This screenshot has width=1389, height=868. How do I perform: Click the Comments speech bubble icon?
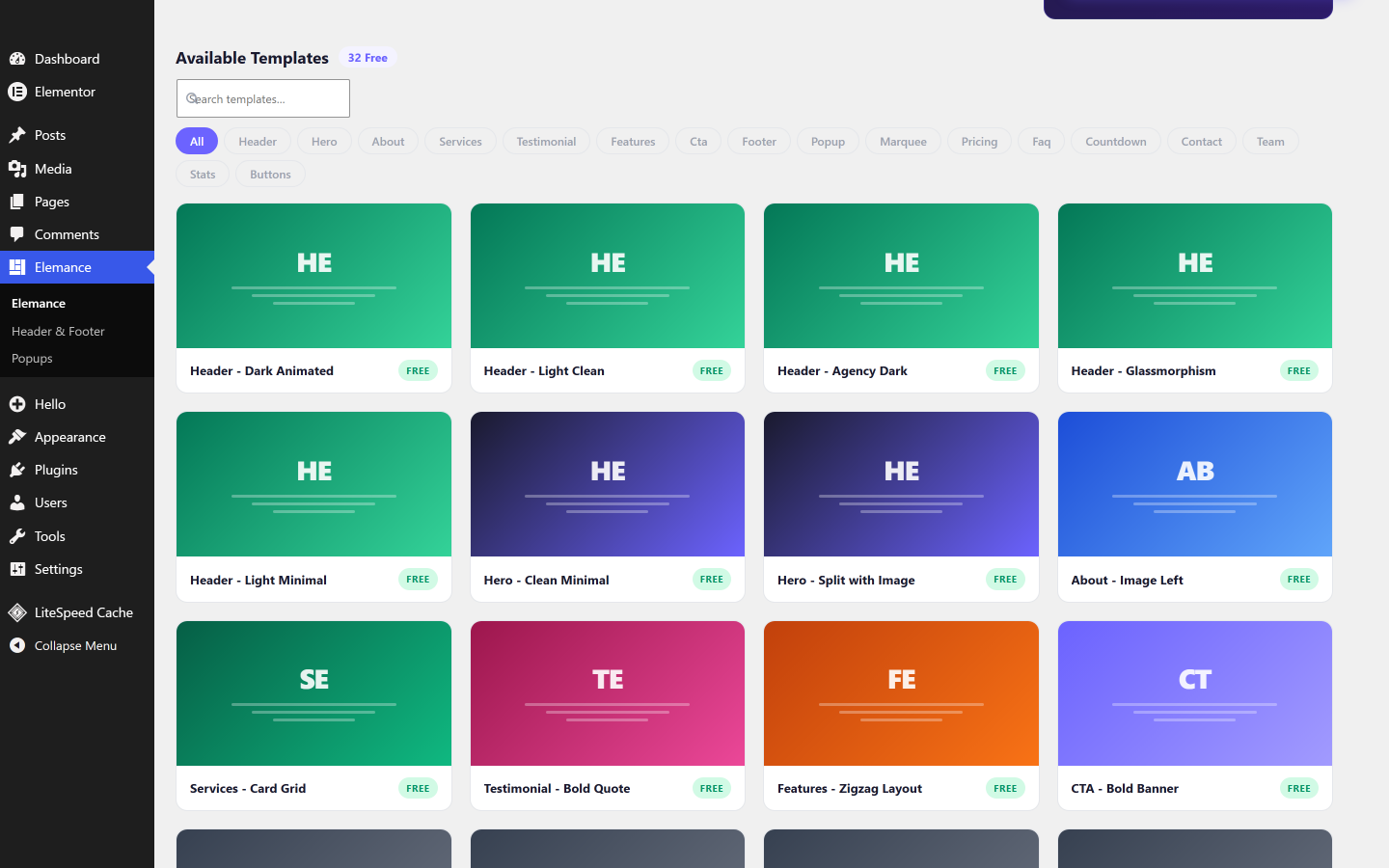coord(17,234)
